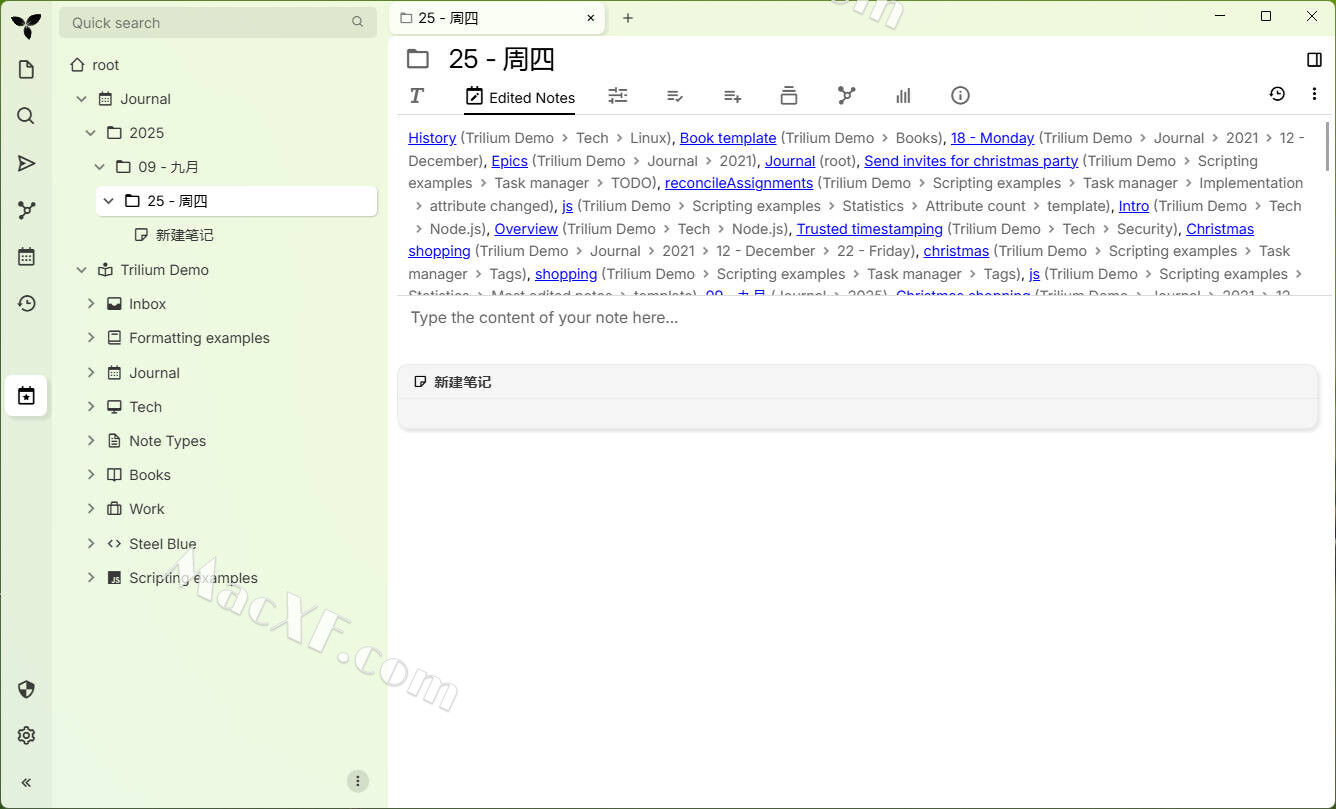Open note revisions history icon
The height and width of the screenshot is (809, 1336).
tap(1277, 94)
